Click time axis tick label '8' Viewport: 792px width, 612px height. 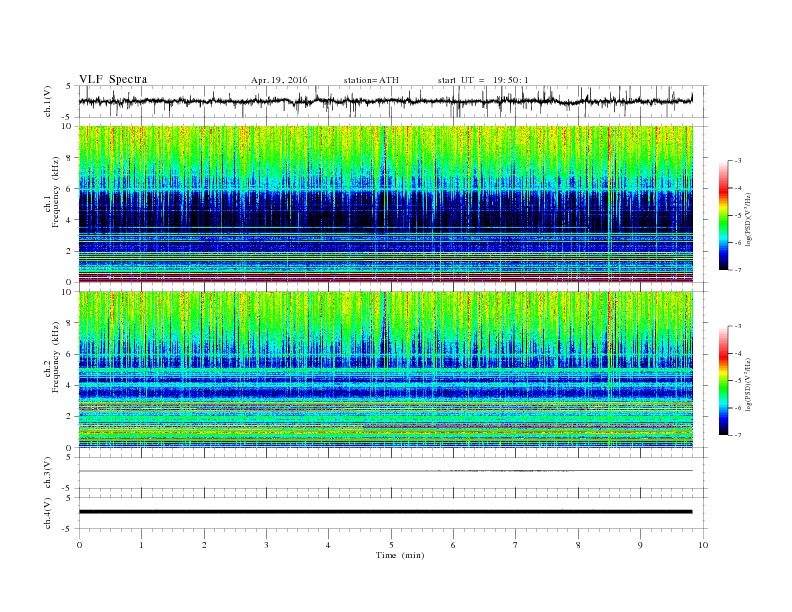578,545
